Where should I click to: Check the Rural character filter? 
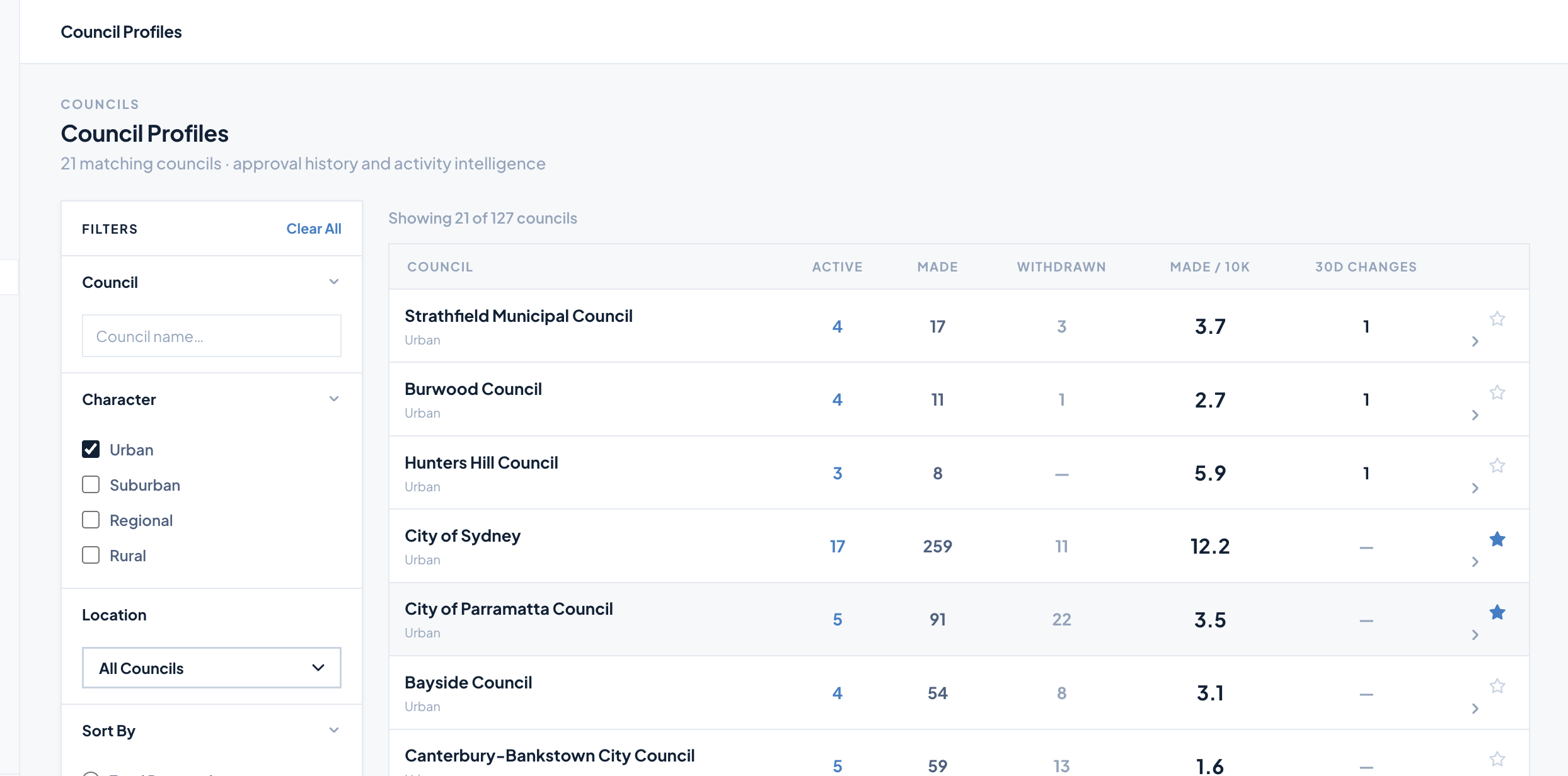tap(91, 555)
